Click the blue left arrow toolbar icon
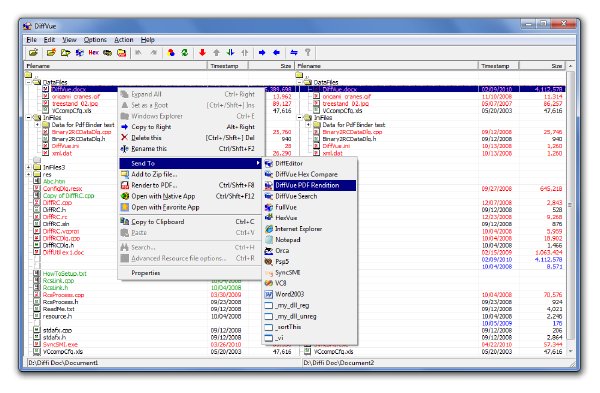The image size is (600, 393). coord(276,52)
